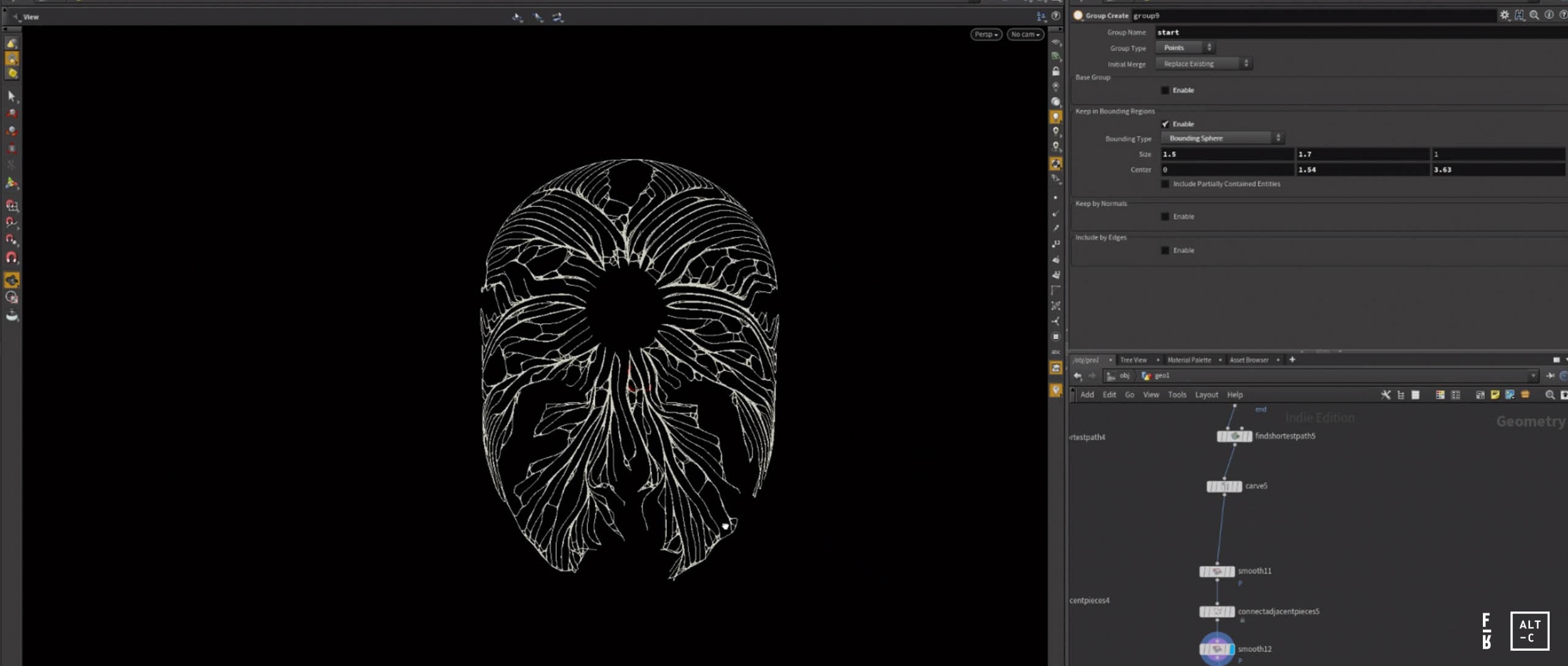Toggle point numbers display in viewport sidebar
Viewport: 1568px width, 666px height.
(x=1056, y=244)
